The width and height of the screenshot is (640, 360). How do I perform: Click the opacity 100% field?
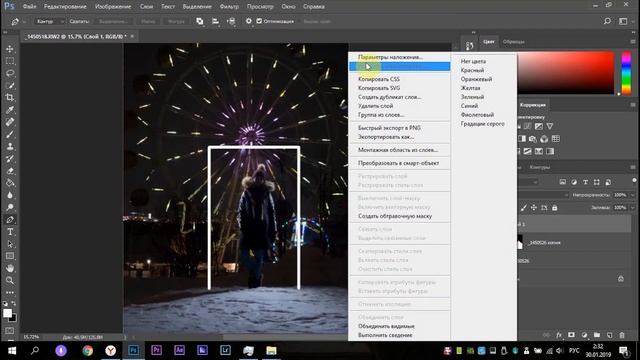[x=620, y=195]
